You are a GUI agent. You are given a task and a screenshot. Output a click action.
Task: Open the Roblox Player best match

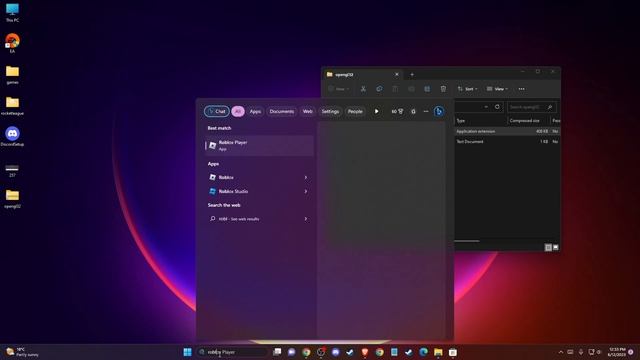pyautogui.click(x=260, y=145)
